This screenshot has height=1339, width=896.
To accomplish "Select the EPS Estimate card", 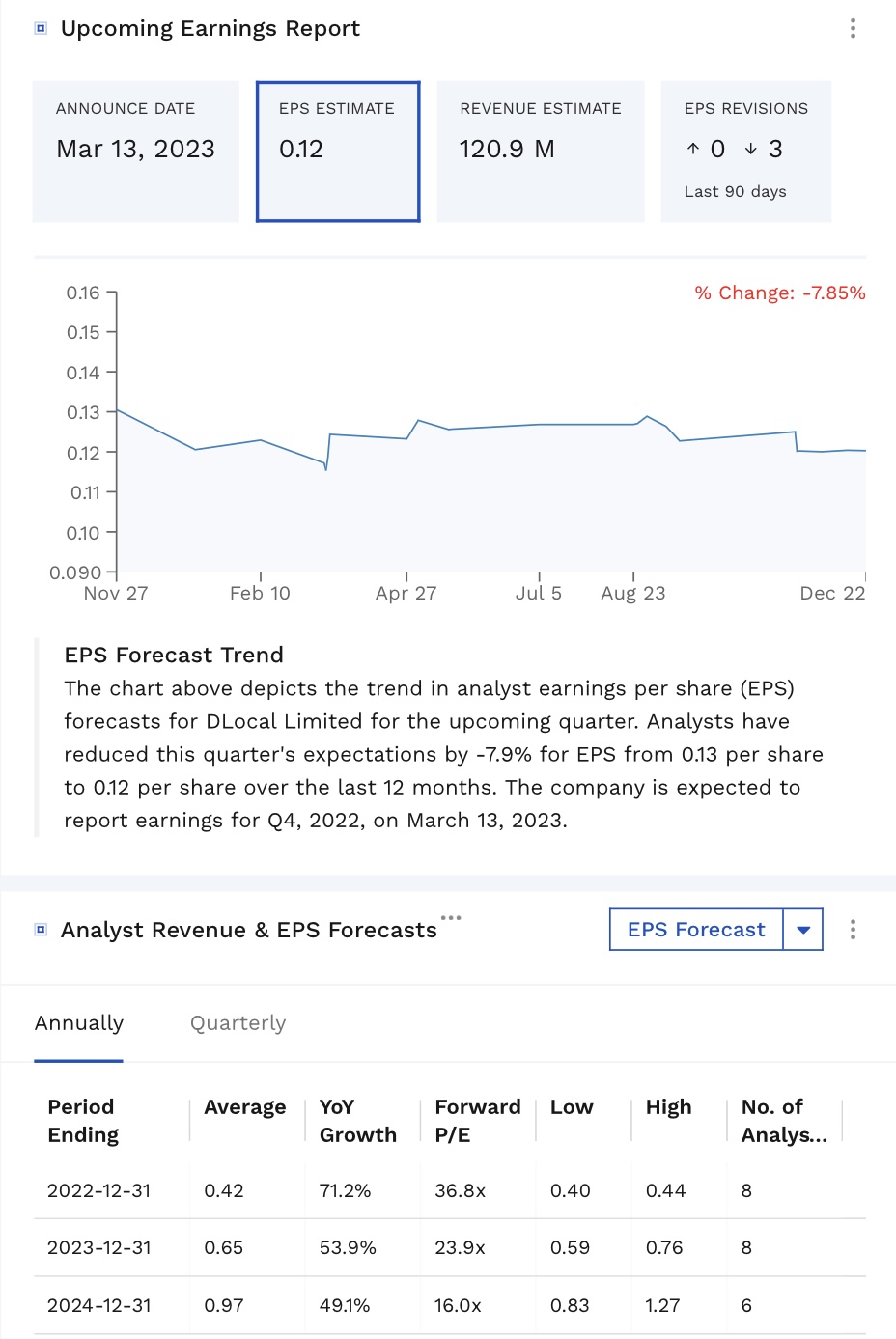I will point(338,152).
